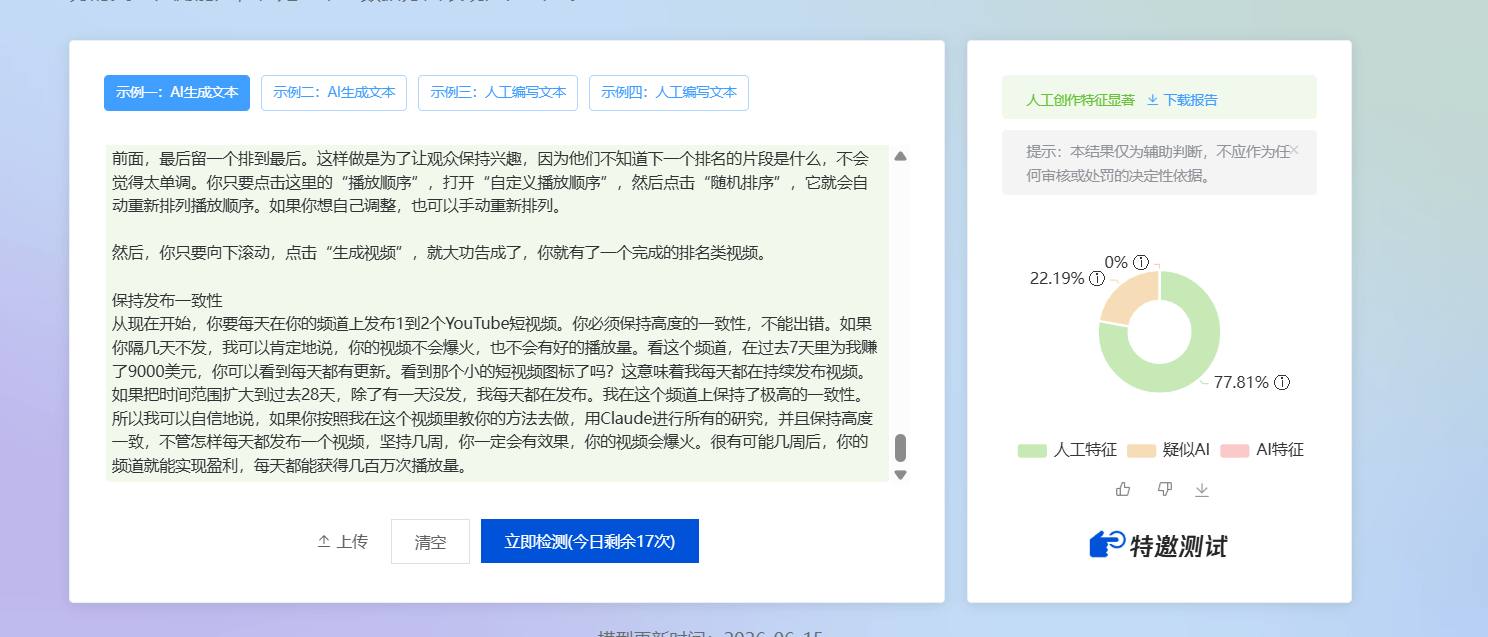Toggle the AI特征 legend entry
The image size is (1488, 637).
[x=1262, y=450]
